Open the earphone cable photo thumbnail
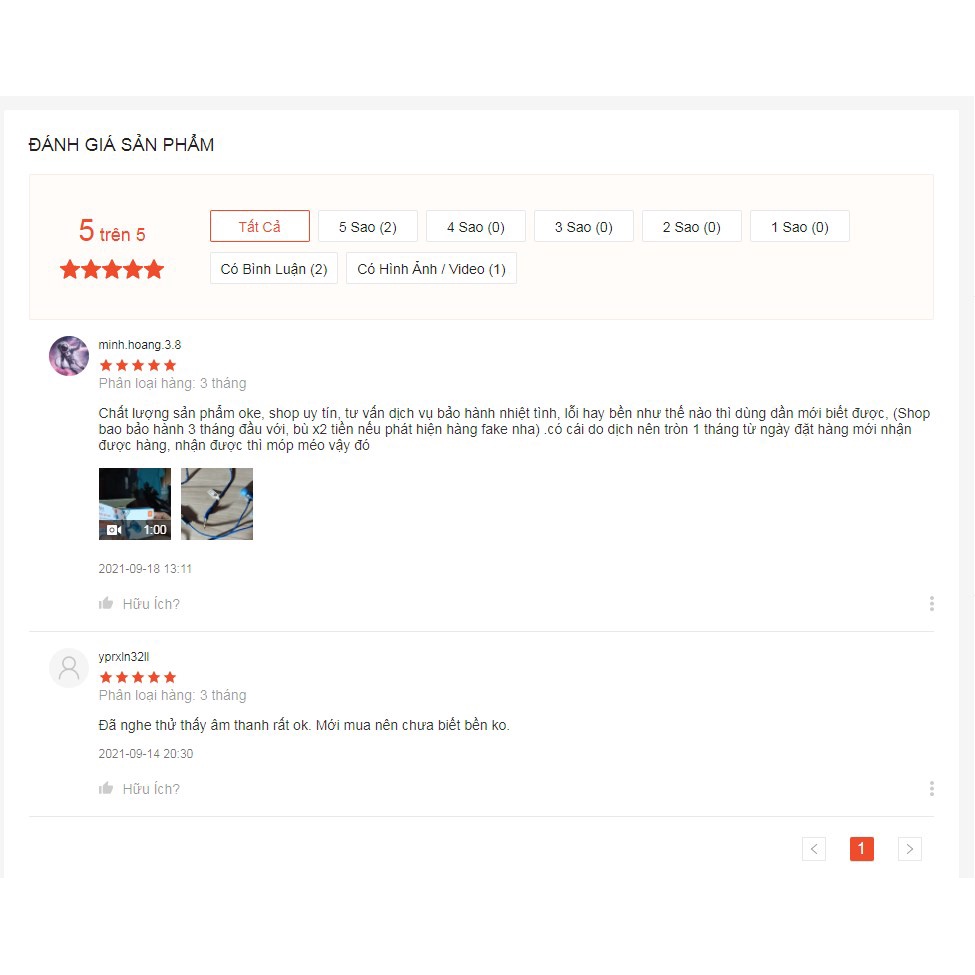 pos(217,504)
